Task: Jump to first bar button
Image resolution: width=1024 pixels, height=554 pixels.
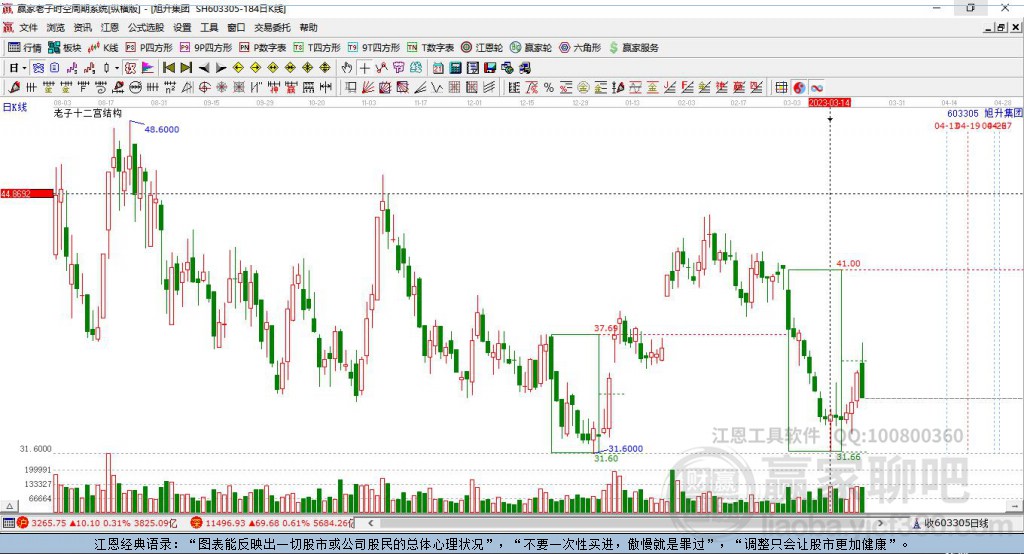Action: coord(168,68)
